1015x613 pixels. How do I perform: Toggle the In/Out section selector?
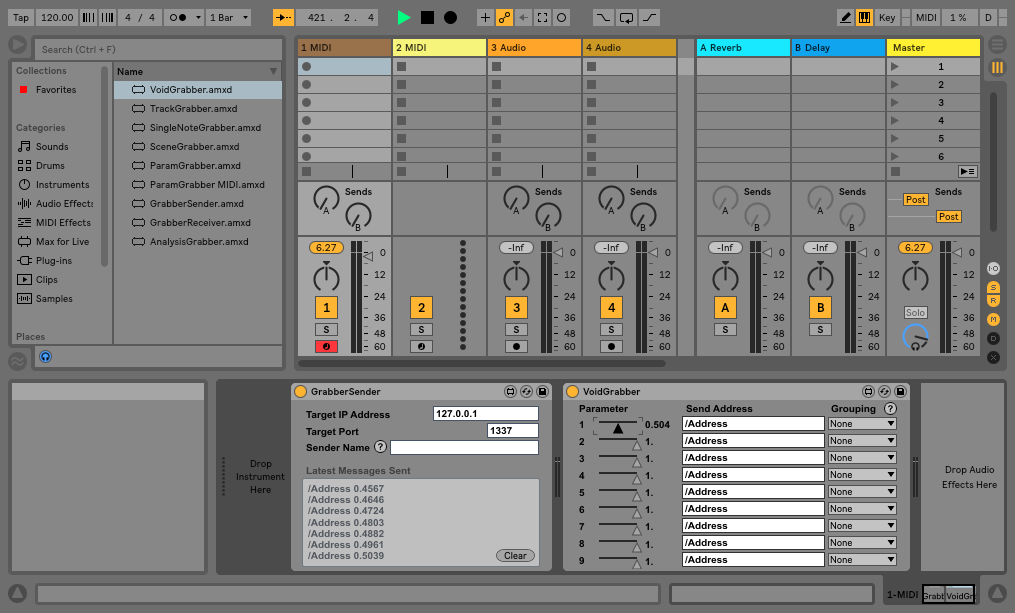994,269
